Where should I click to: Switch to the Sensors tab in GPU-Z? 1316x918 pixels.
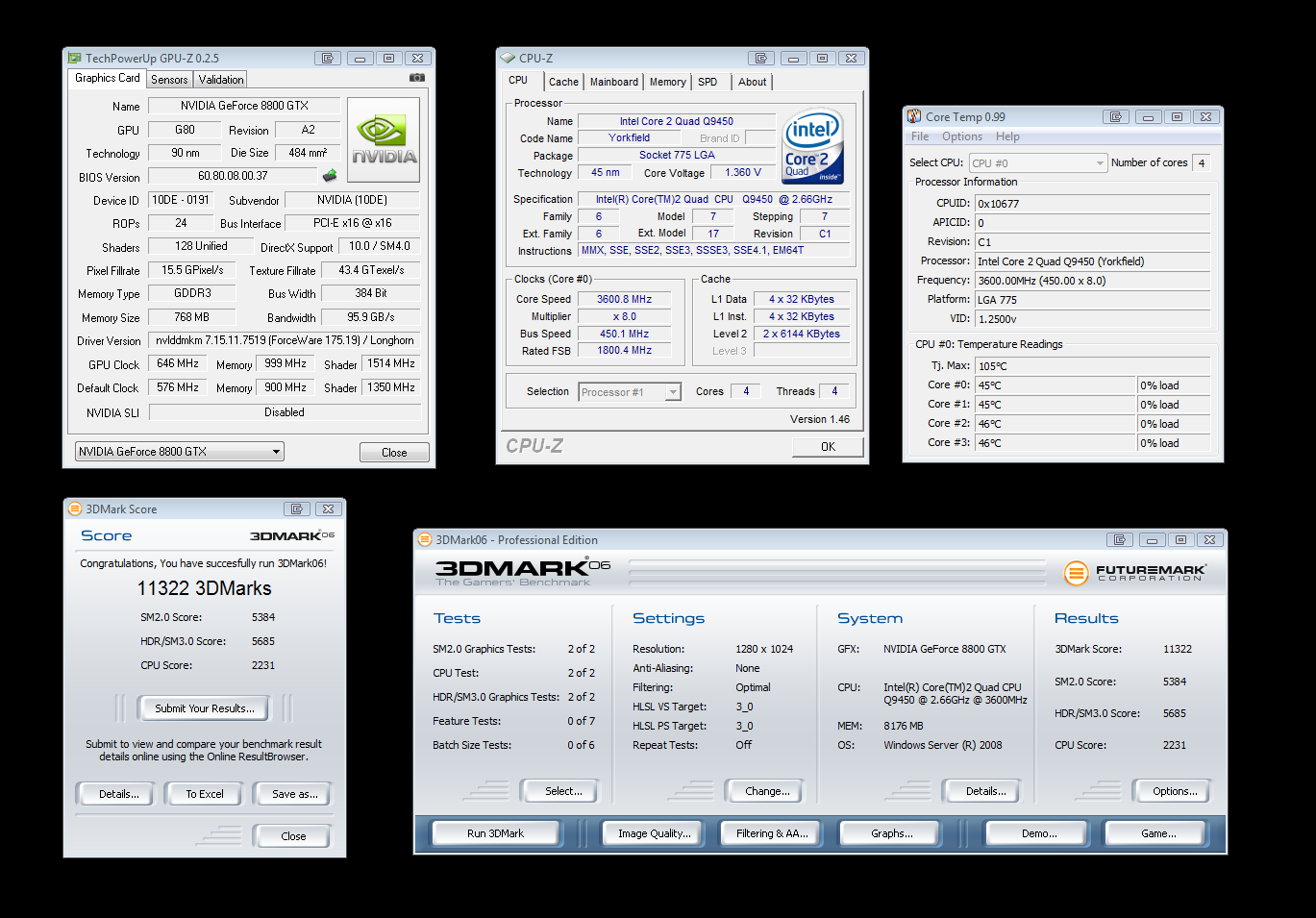coord(169,80)
